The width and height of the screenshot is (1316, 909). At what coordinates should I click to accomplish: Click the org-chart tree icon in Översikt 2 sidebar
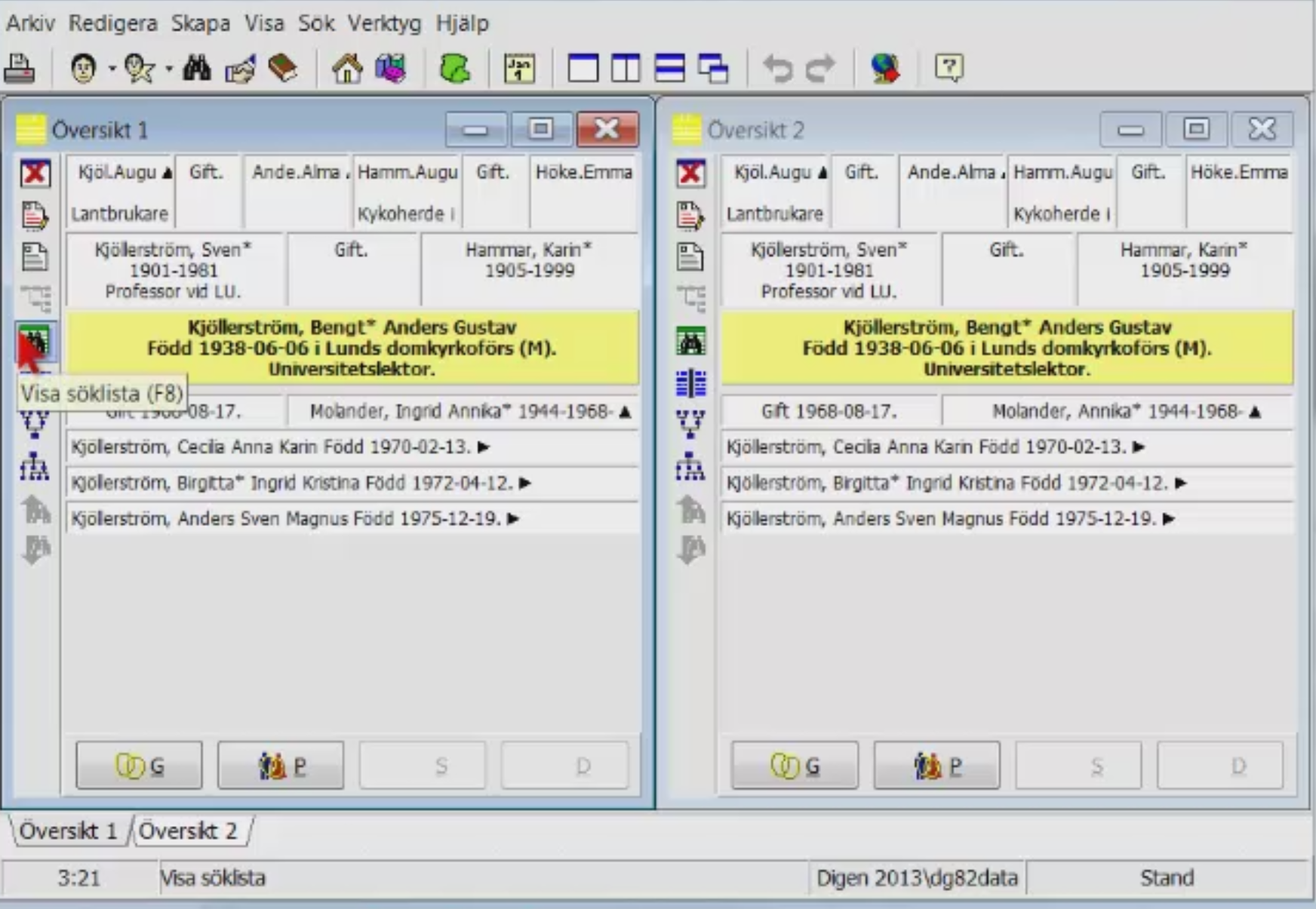690,467
